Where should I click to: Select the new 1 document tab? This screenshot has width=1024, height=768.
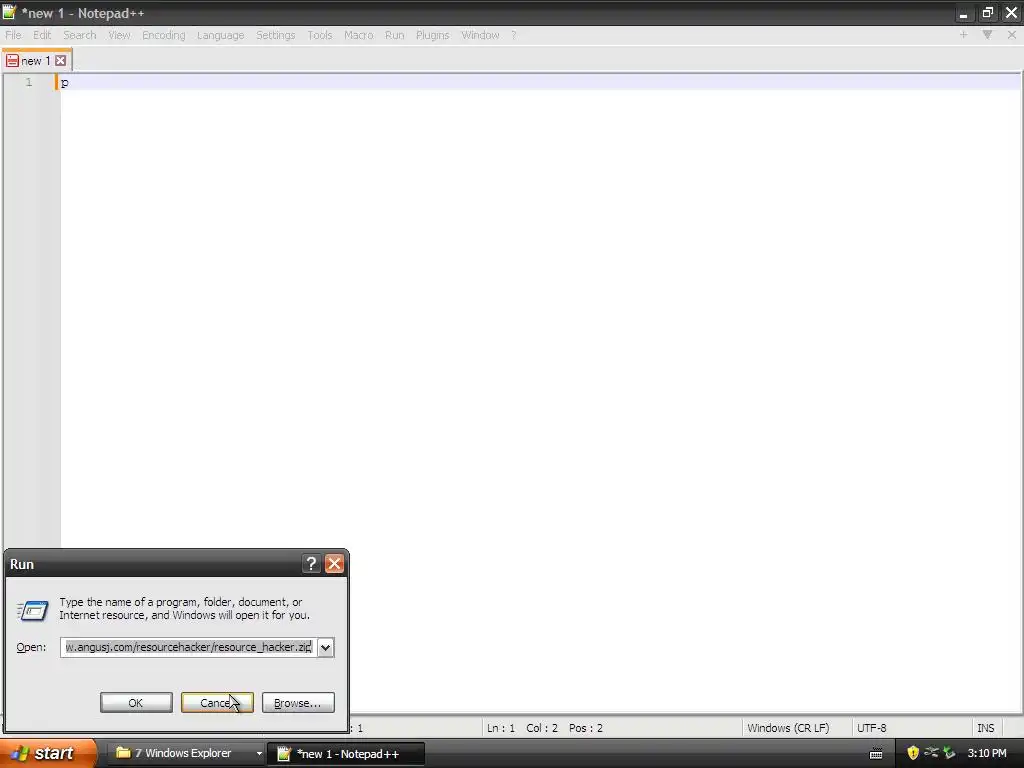36,61
